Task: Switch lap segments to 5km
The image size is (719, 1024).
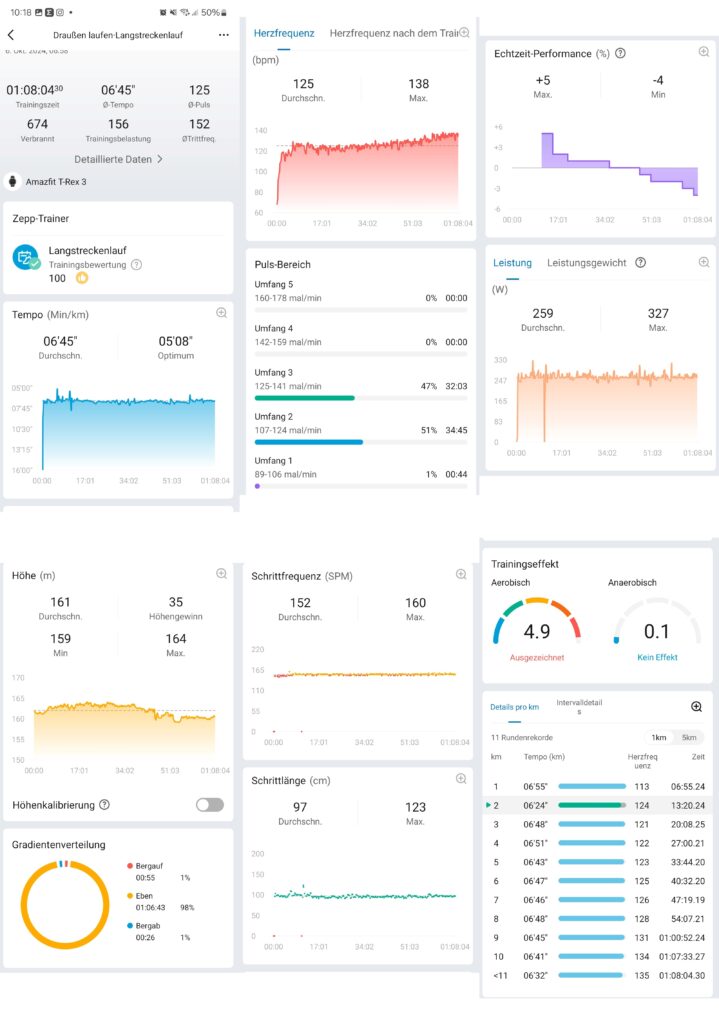Action: click(x=688, y=737)
